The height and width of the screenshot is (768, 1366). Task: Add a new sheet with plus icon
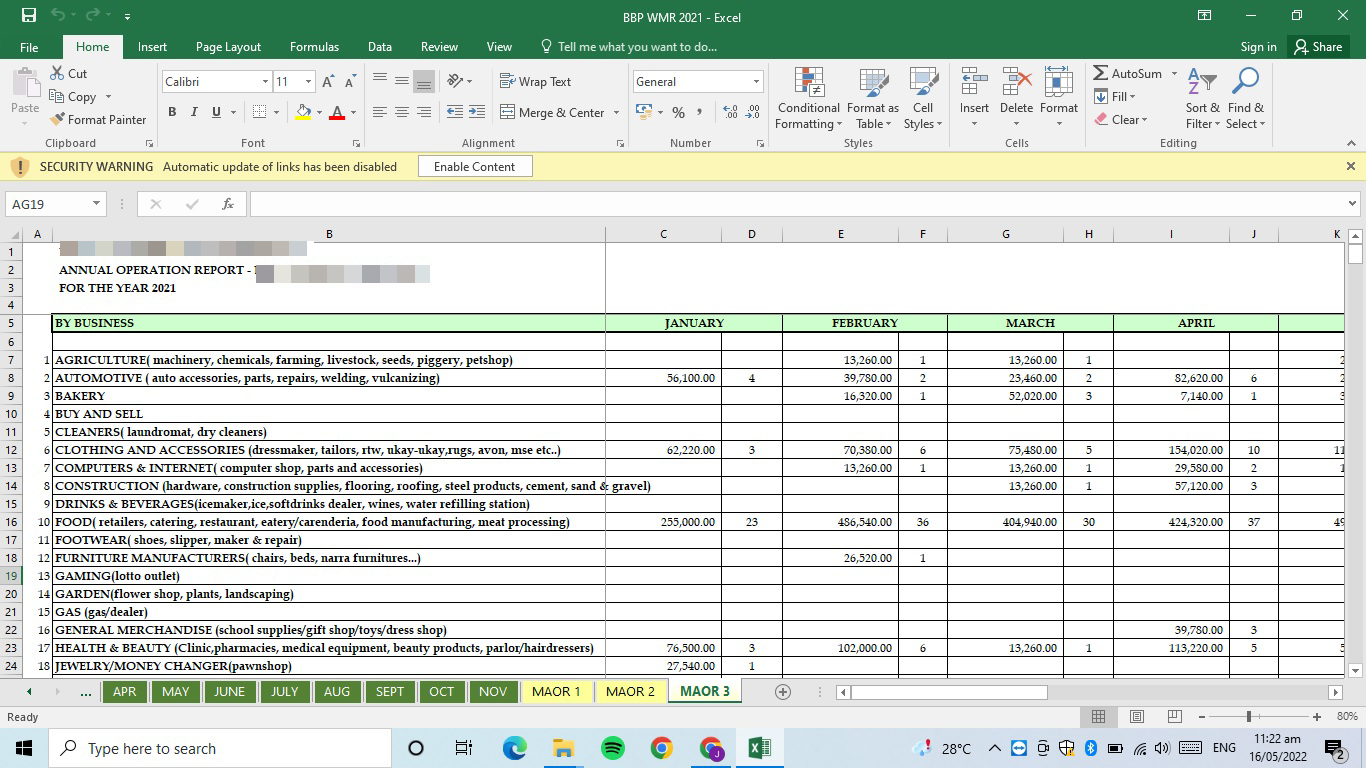click(x=783, y=692)
